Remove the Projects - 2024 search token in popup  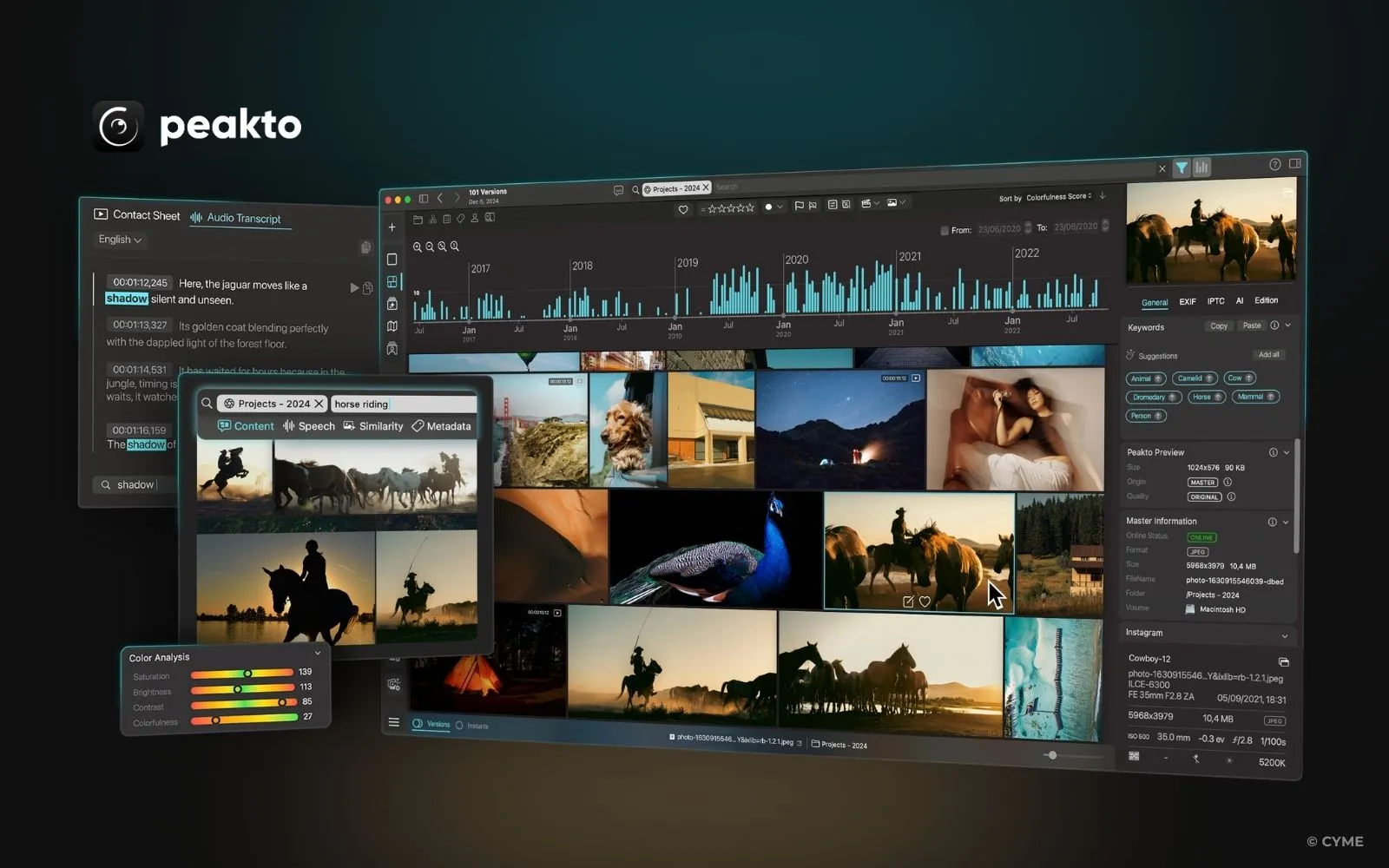[x=319, y=404]
